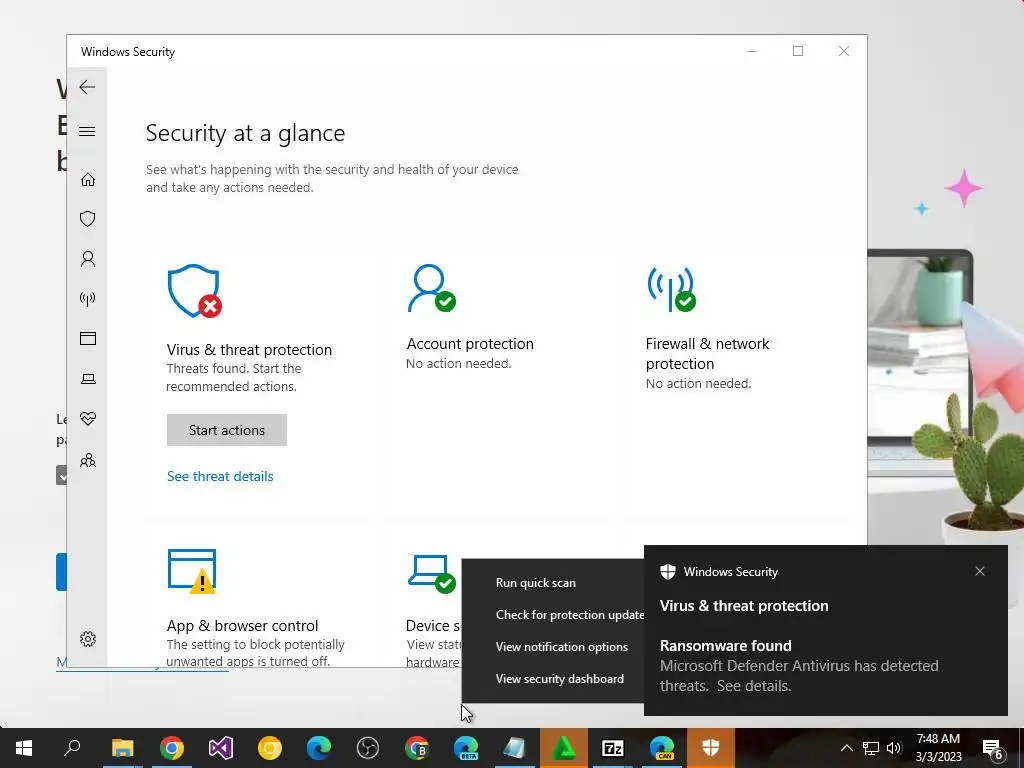Viewport: 1024px width, 768px height.
Task: Click the Account protection tile icon
Action: (432, 288)
